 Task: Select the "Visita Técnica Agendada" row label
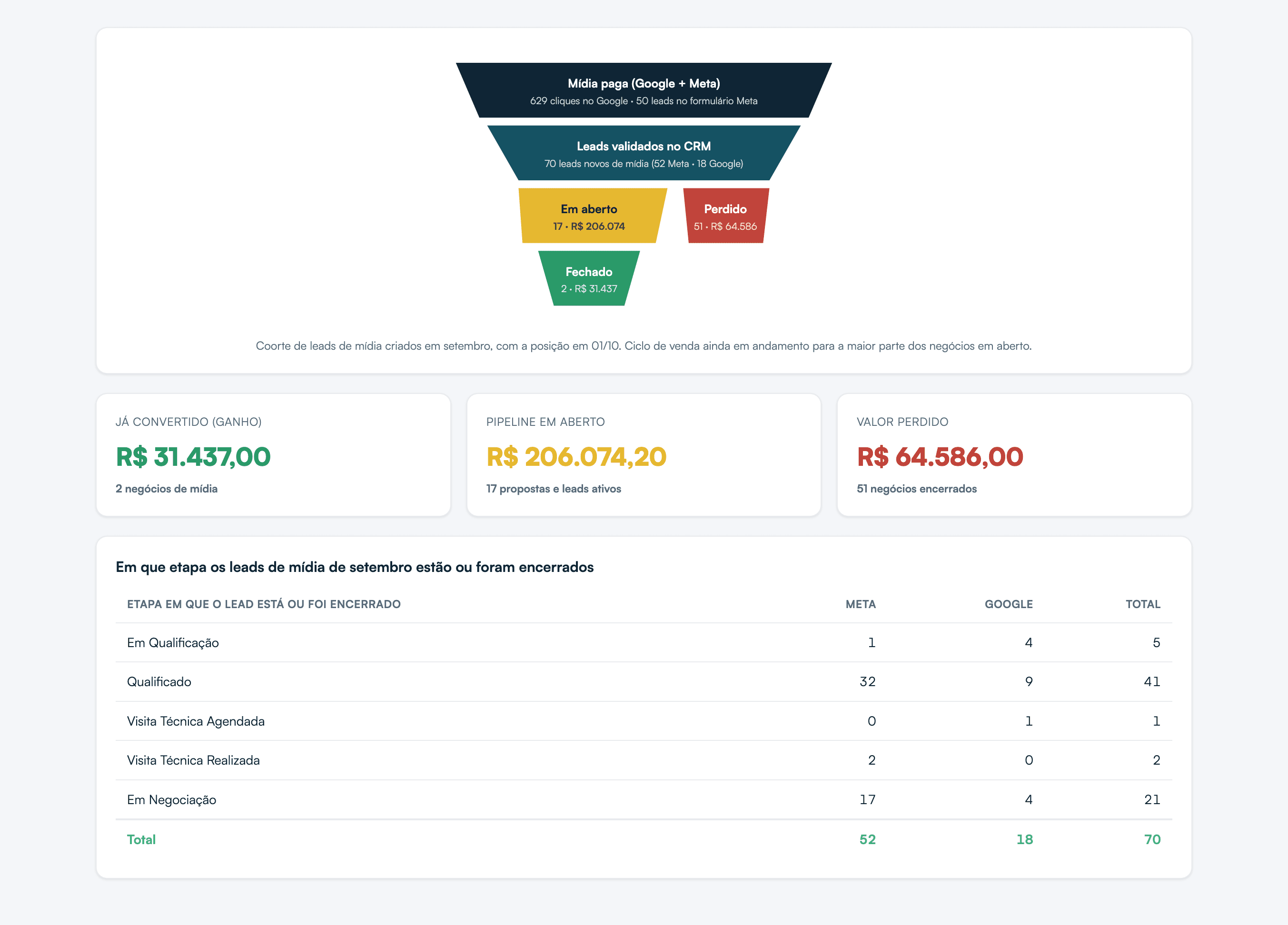coord(195,721)
